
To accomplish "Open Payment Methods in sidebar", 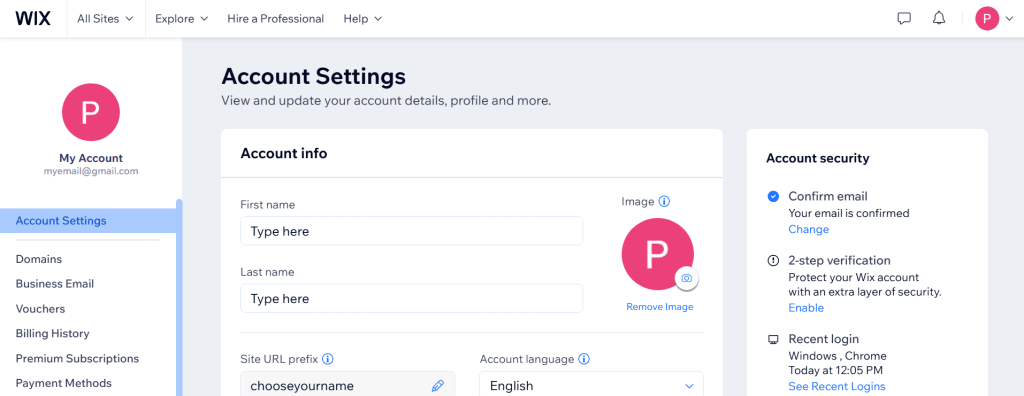I will click(x=63, y=383).
